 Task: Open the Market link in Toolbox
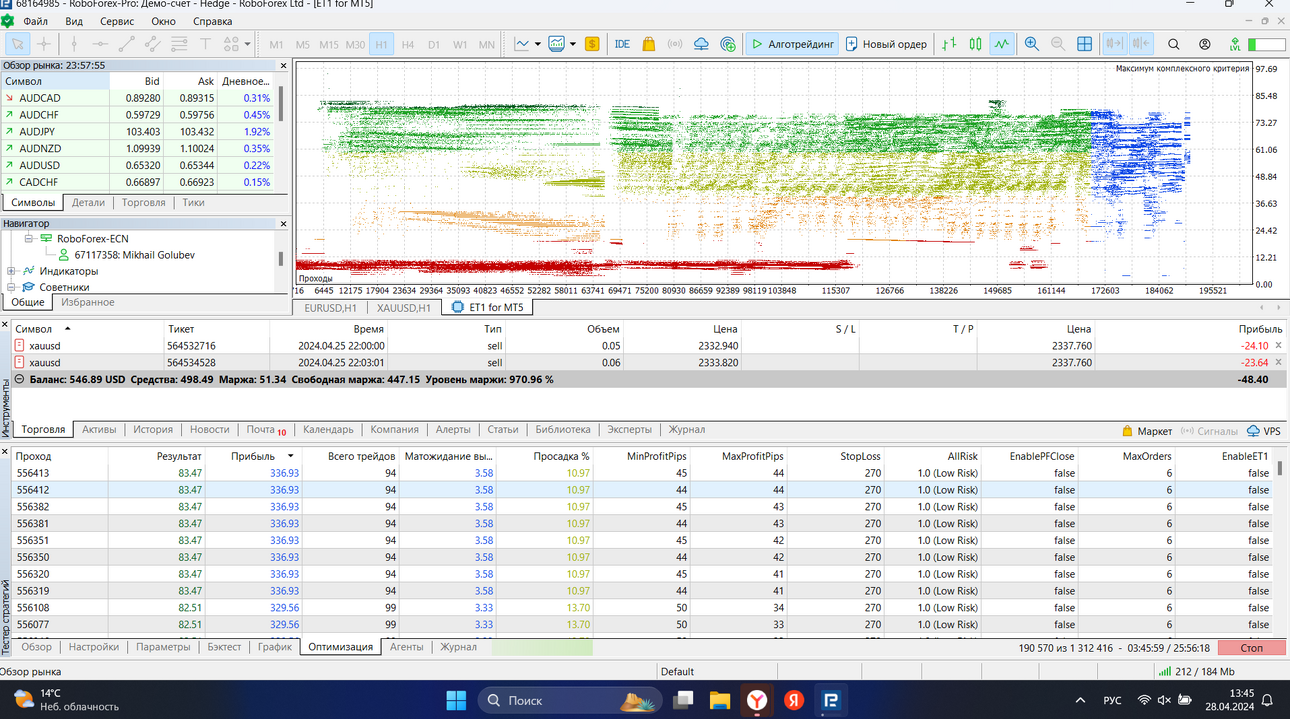pyautogui.click(x=1147, y=431)
